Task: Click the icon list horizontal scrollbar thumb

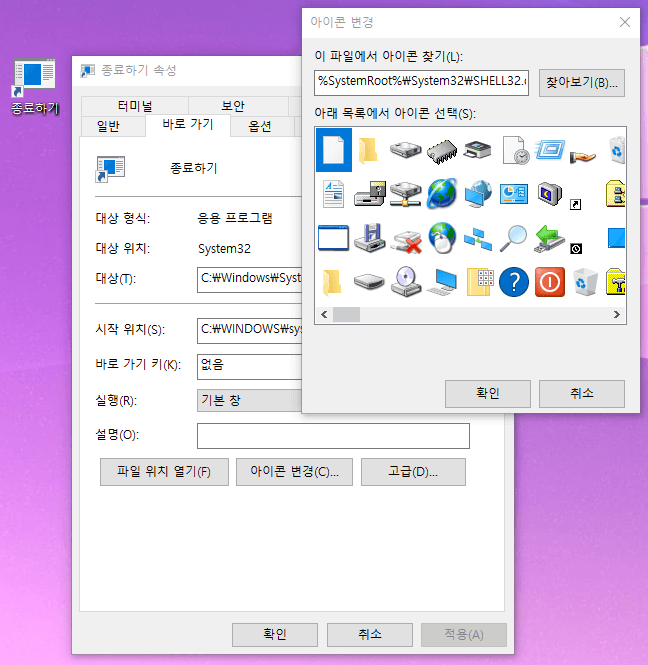Action: [346, 315]
